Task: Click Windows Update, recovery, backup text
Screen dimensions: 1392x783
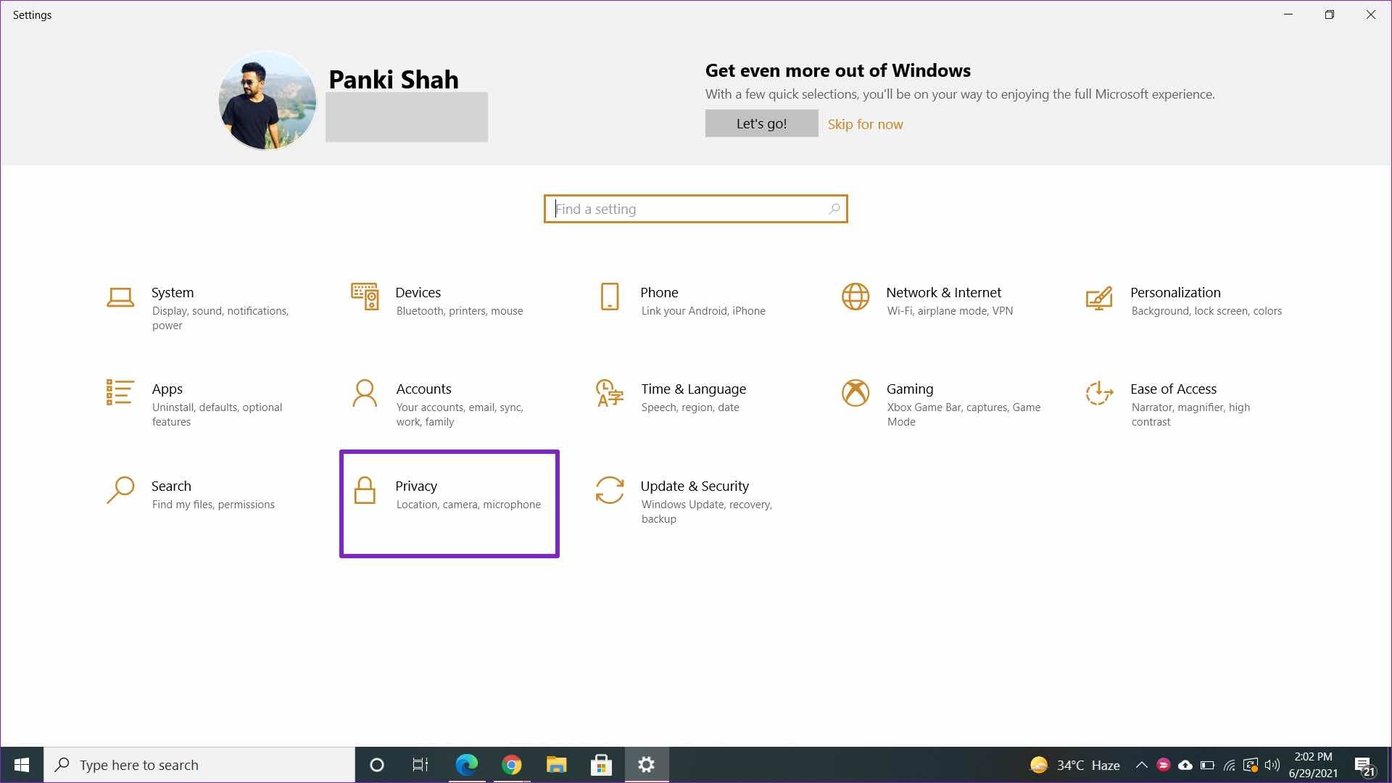Action: click(706, 511)
